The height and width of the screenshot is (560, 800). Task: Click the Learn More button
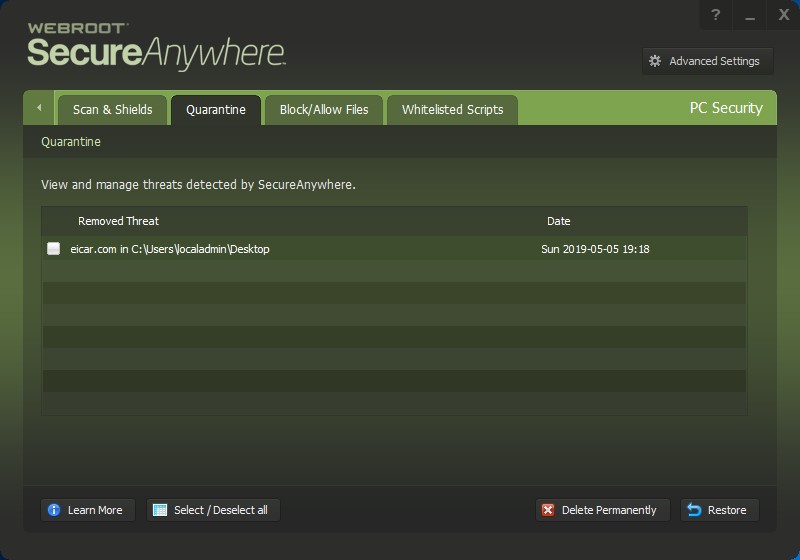click(x=88, y=510)
